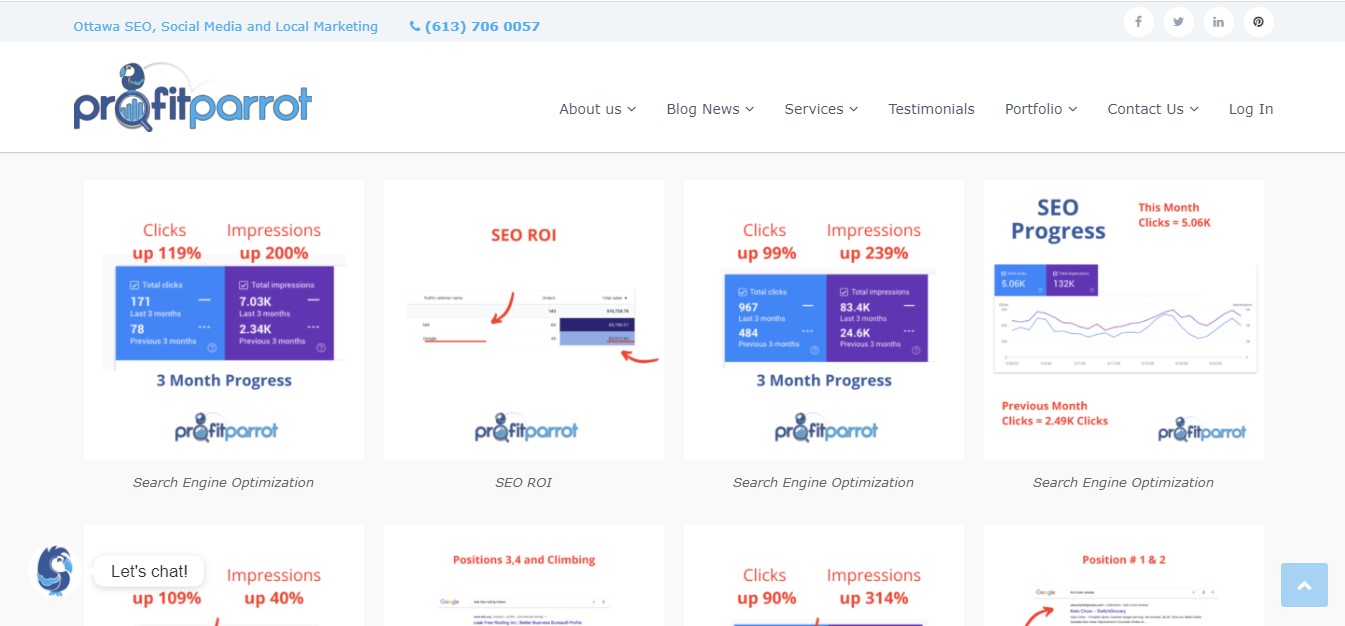Open the SEO ROI portfolio thumbnail
The width and height of the screenshot is (1345, 626).
[x=524, y=320]
